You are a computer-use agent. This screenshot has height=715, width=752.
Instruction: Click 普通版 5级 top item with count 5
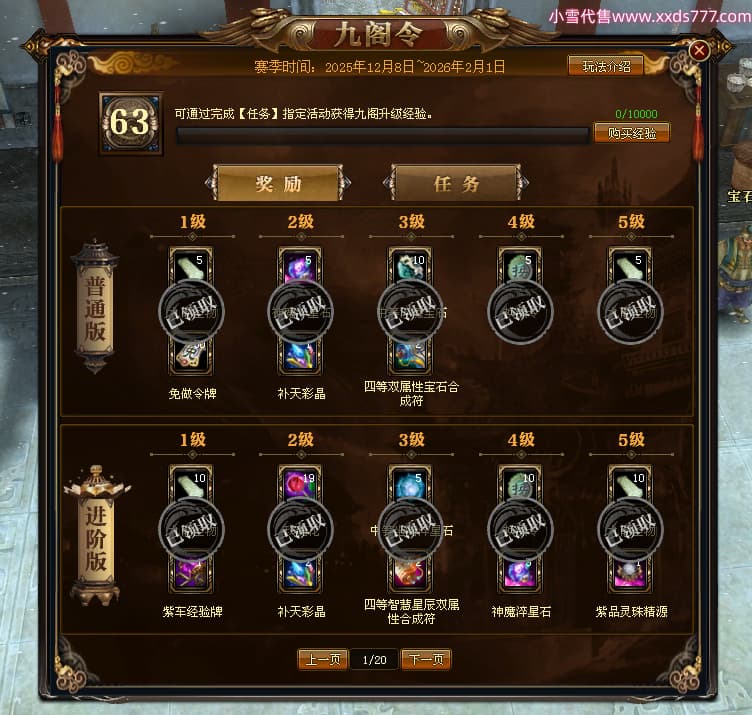coord(630,266)
